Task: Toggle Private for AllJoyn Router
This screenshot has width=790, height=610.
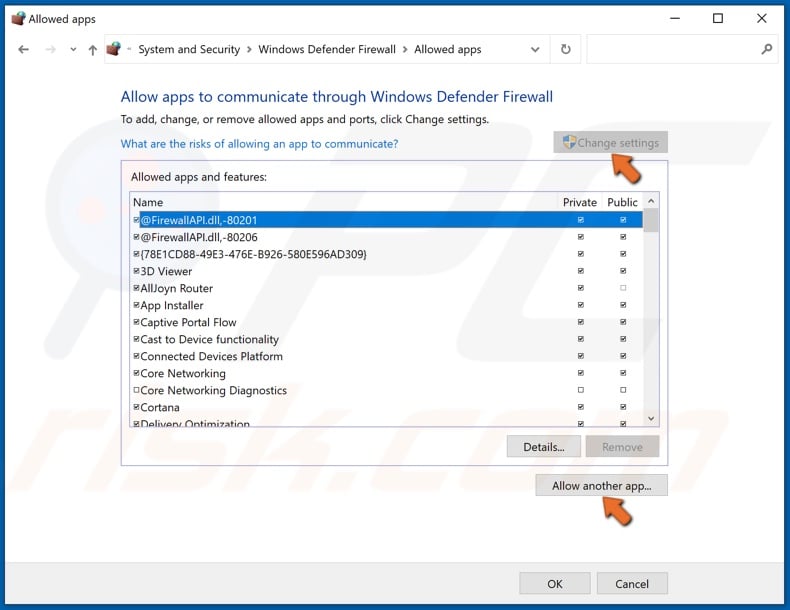Action: [581, 288]
